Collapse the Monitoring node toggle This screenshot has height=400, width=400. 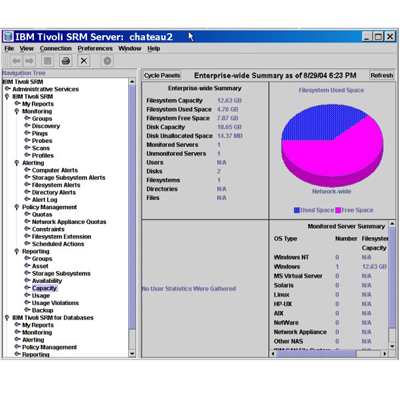(x=17, y=111)
